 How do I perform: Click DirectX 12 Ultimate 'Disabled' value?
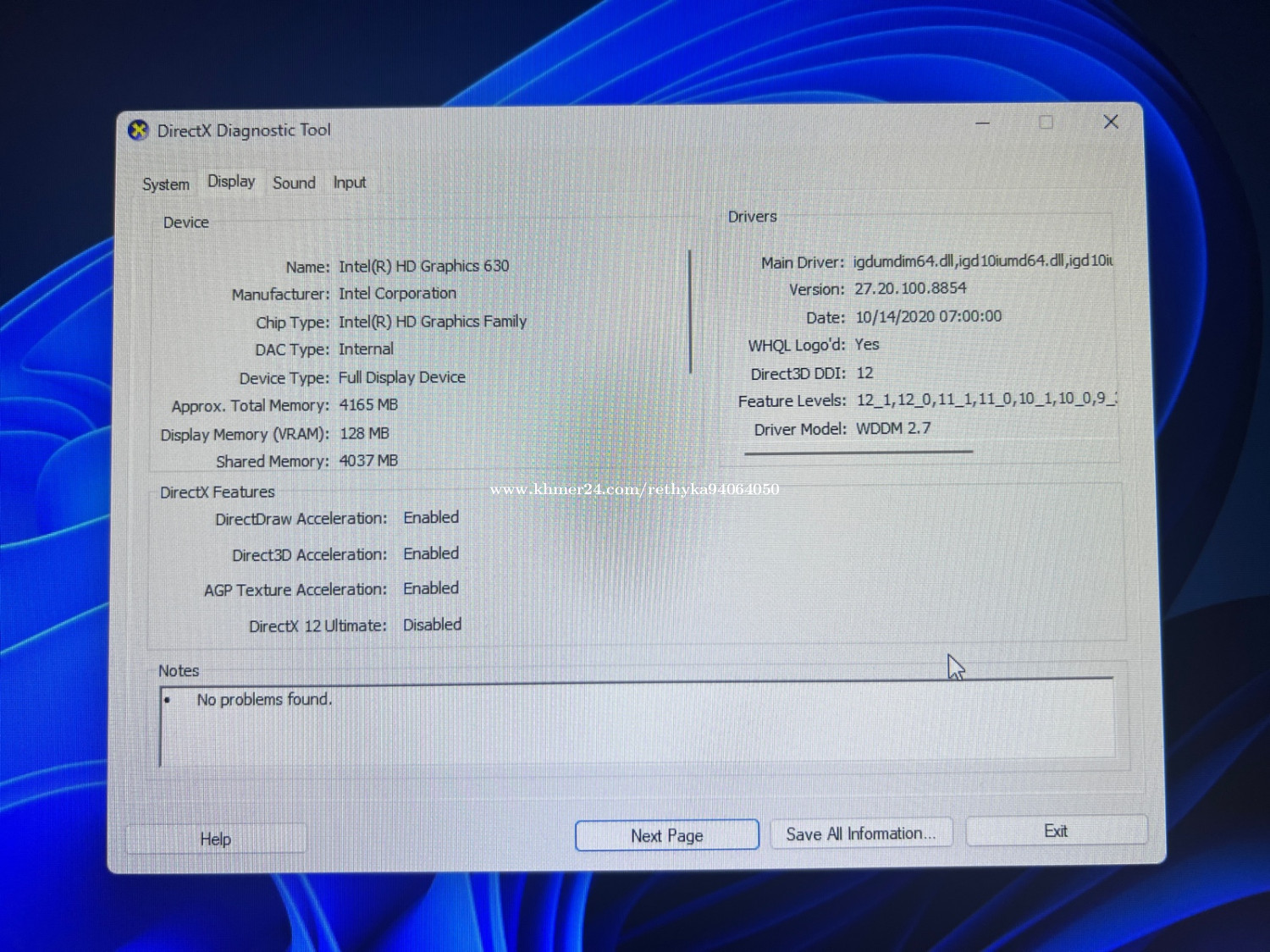432,625
